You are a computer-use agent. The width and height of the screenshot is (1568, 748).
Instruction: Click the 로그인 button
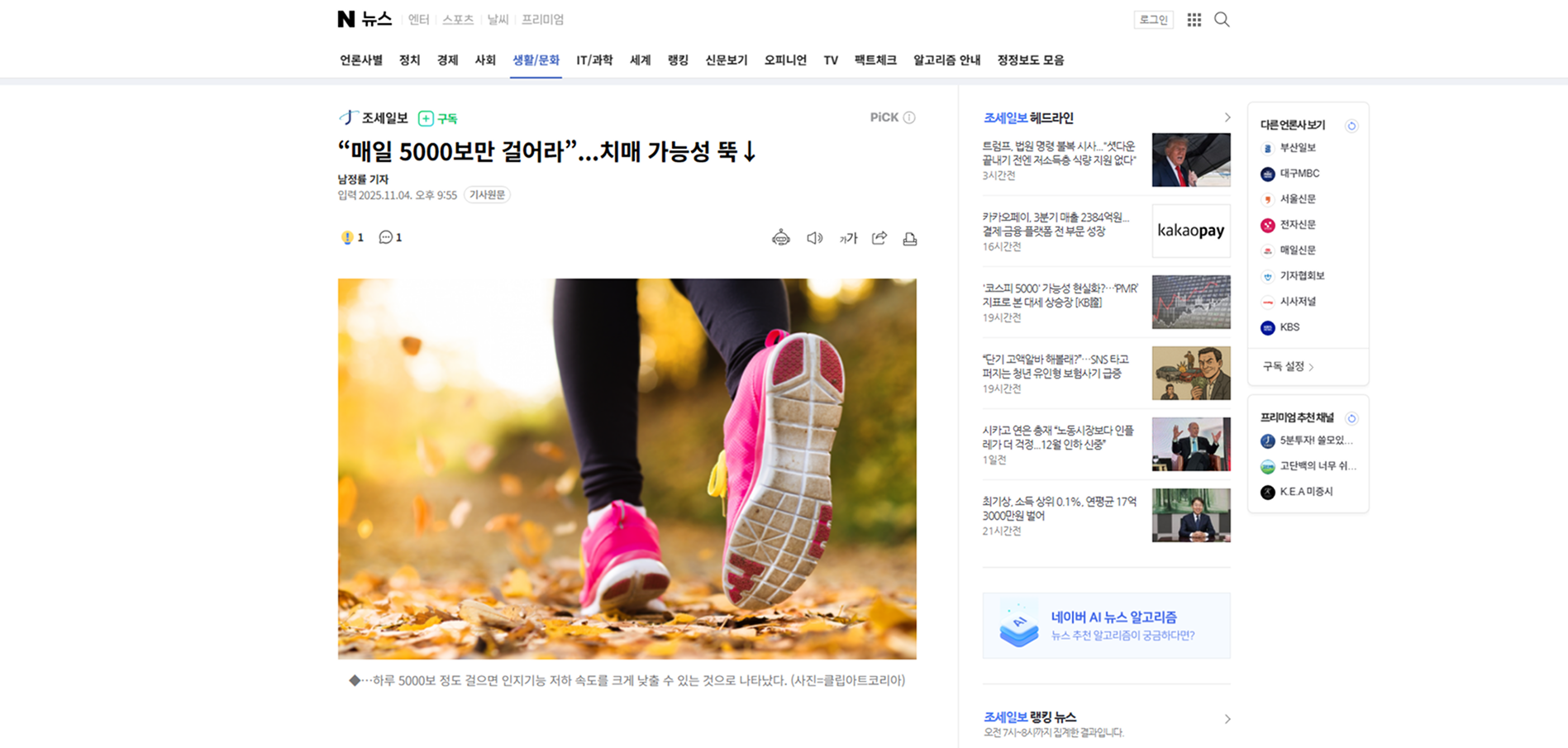tap(1153, 20)
